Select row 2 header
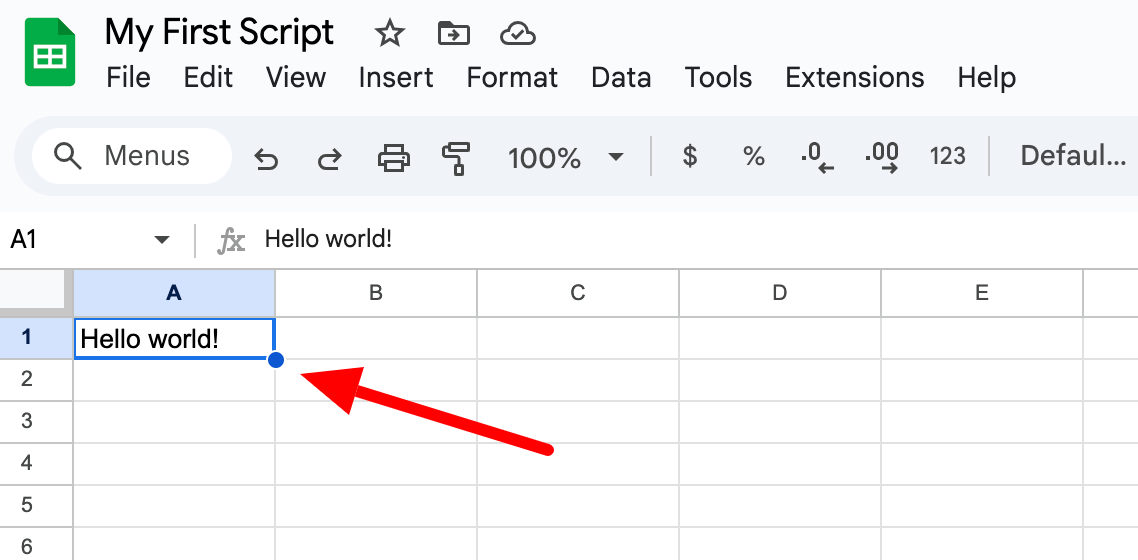The image size is (1138, 560). pos(36,379)
